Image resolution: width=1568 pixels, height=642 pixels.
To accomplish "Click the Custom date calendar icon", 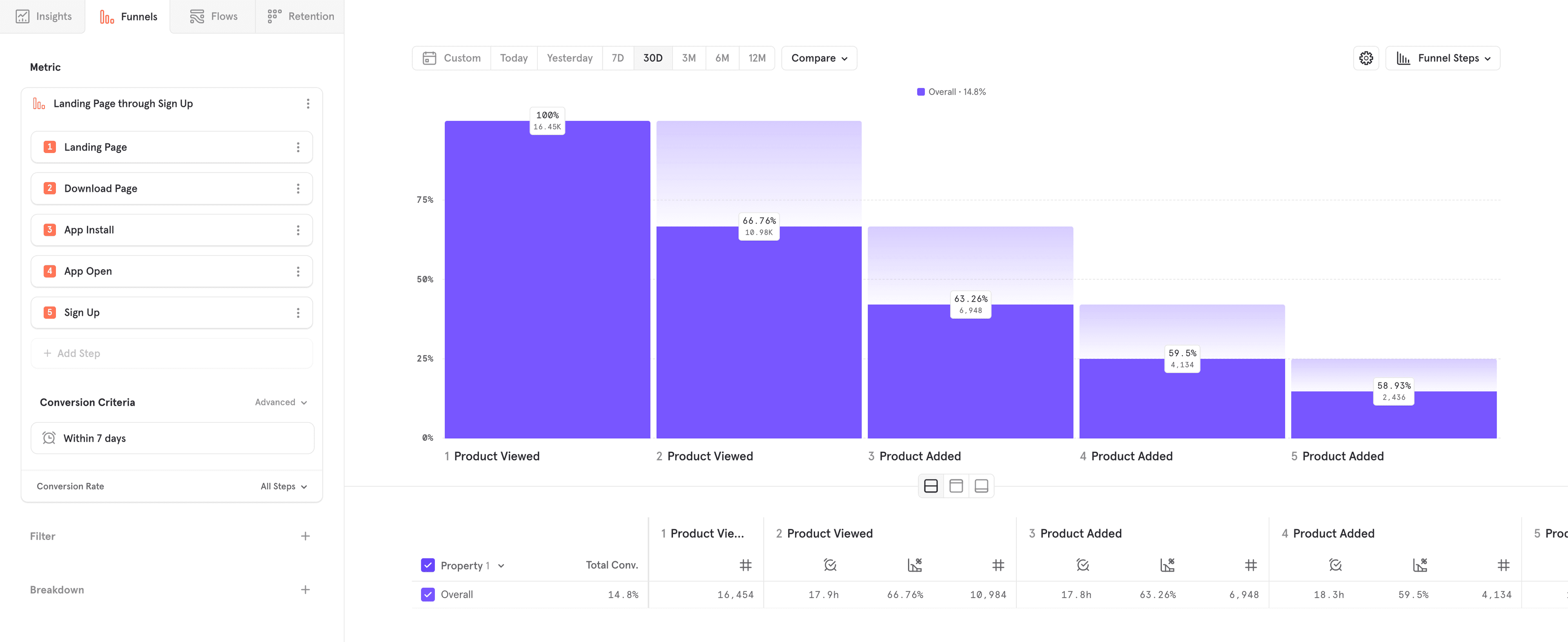I will [429, 58].
